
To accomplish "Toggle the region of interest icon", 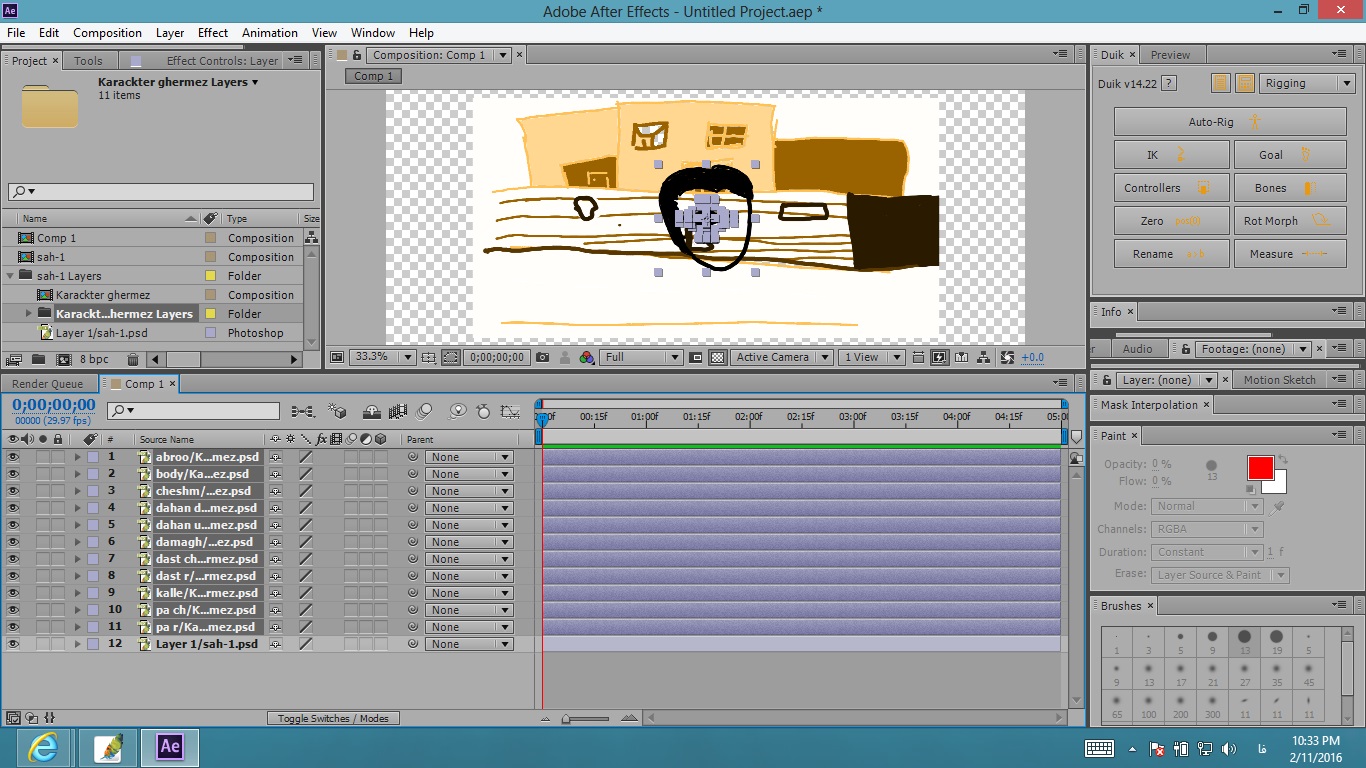I will pyautogui.click(x=697, y=357).
